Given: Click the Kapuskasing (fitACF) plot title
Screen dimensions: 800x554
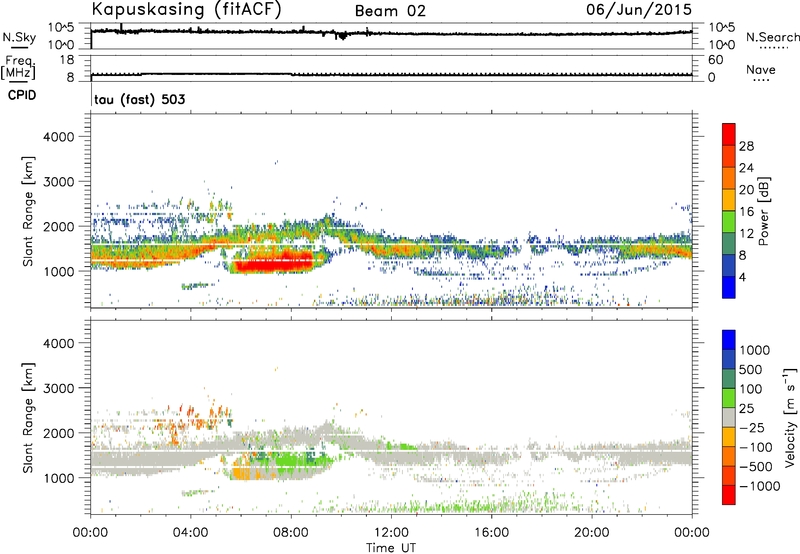Looking at the screenshot, I should [186, 9].
